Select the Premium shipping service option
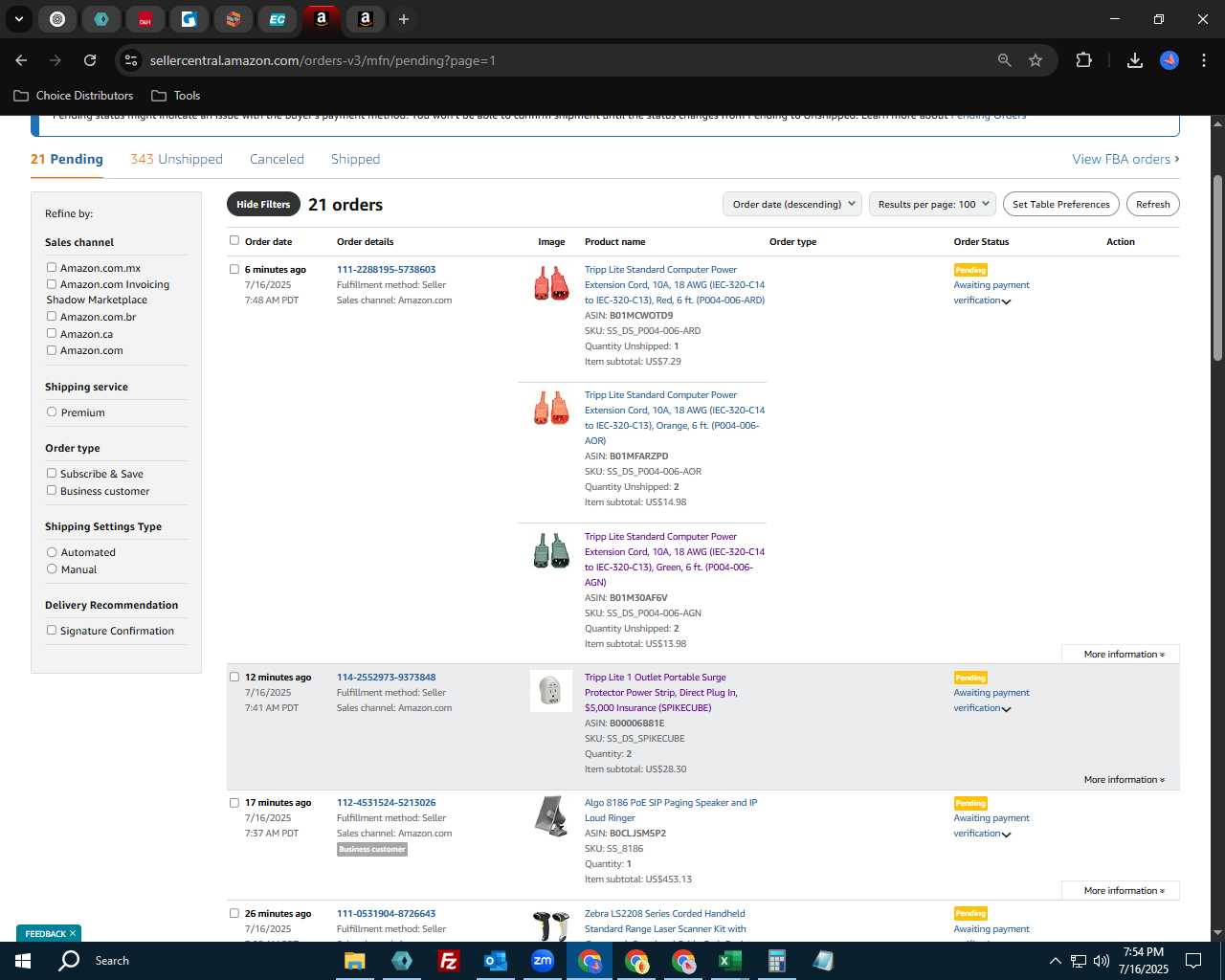This screenshot has height=980, width=1225. click(52, 412)
